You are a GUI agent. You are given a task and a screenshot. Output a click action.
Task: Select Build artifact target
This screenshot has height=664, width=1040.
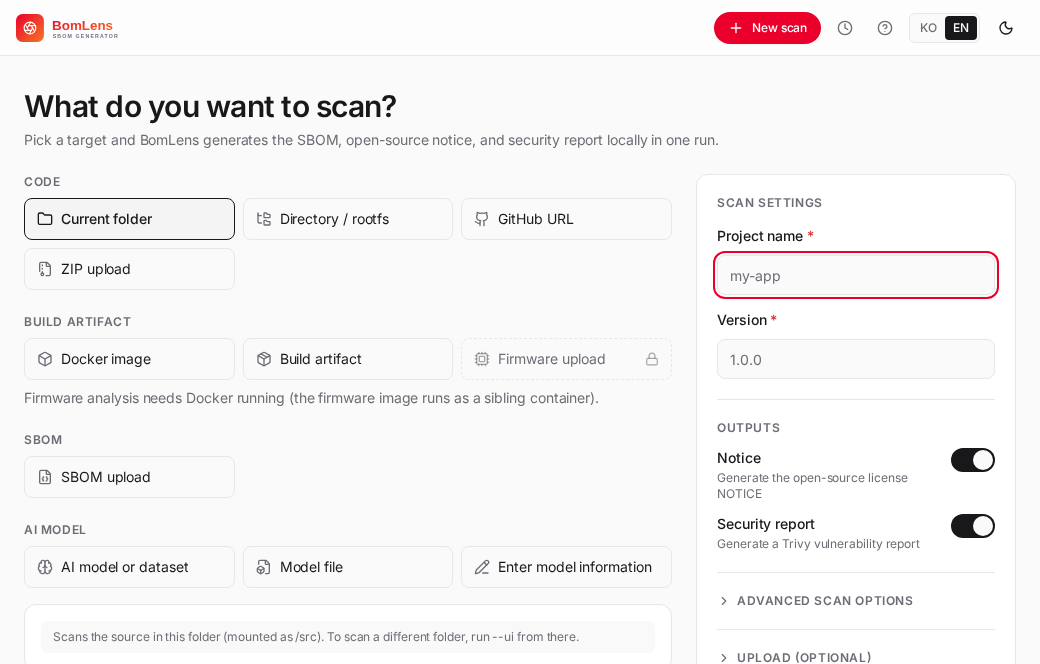348,359
